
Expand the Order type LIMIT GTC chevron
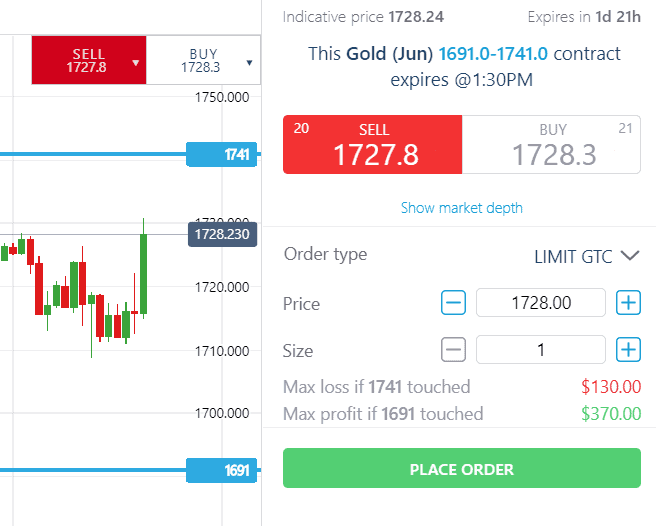tap(630, 256)
